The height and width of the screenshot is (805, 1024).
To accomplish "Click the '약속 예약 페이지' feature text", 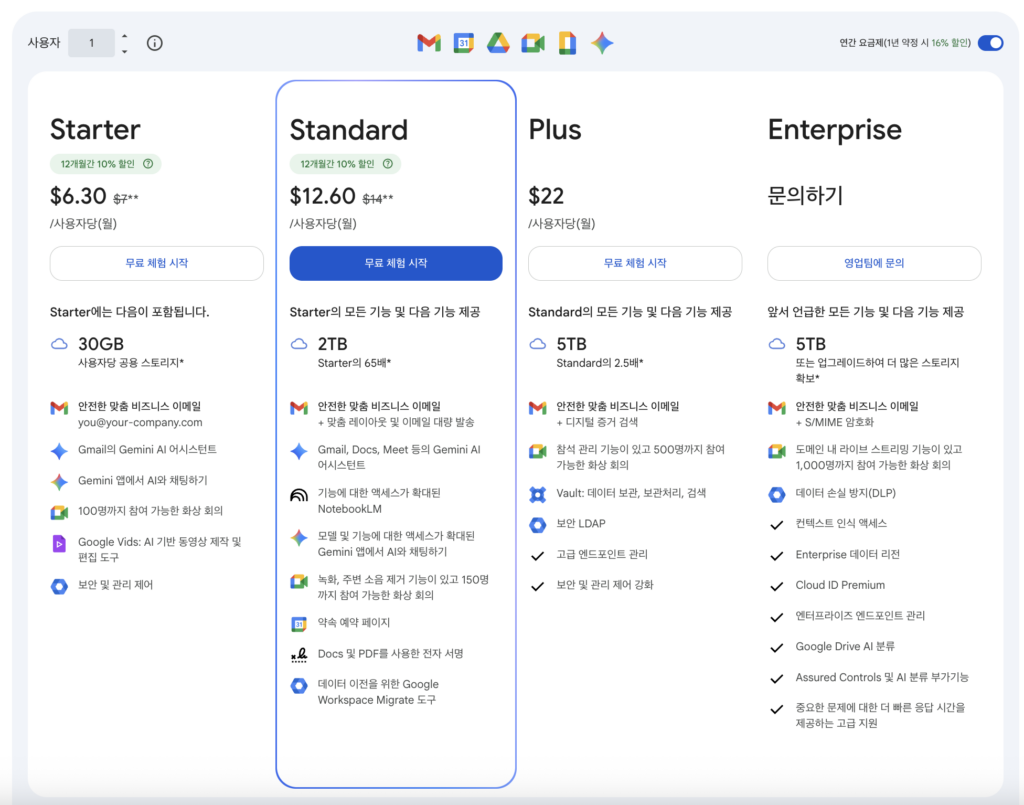I will (x=354, y=622).
